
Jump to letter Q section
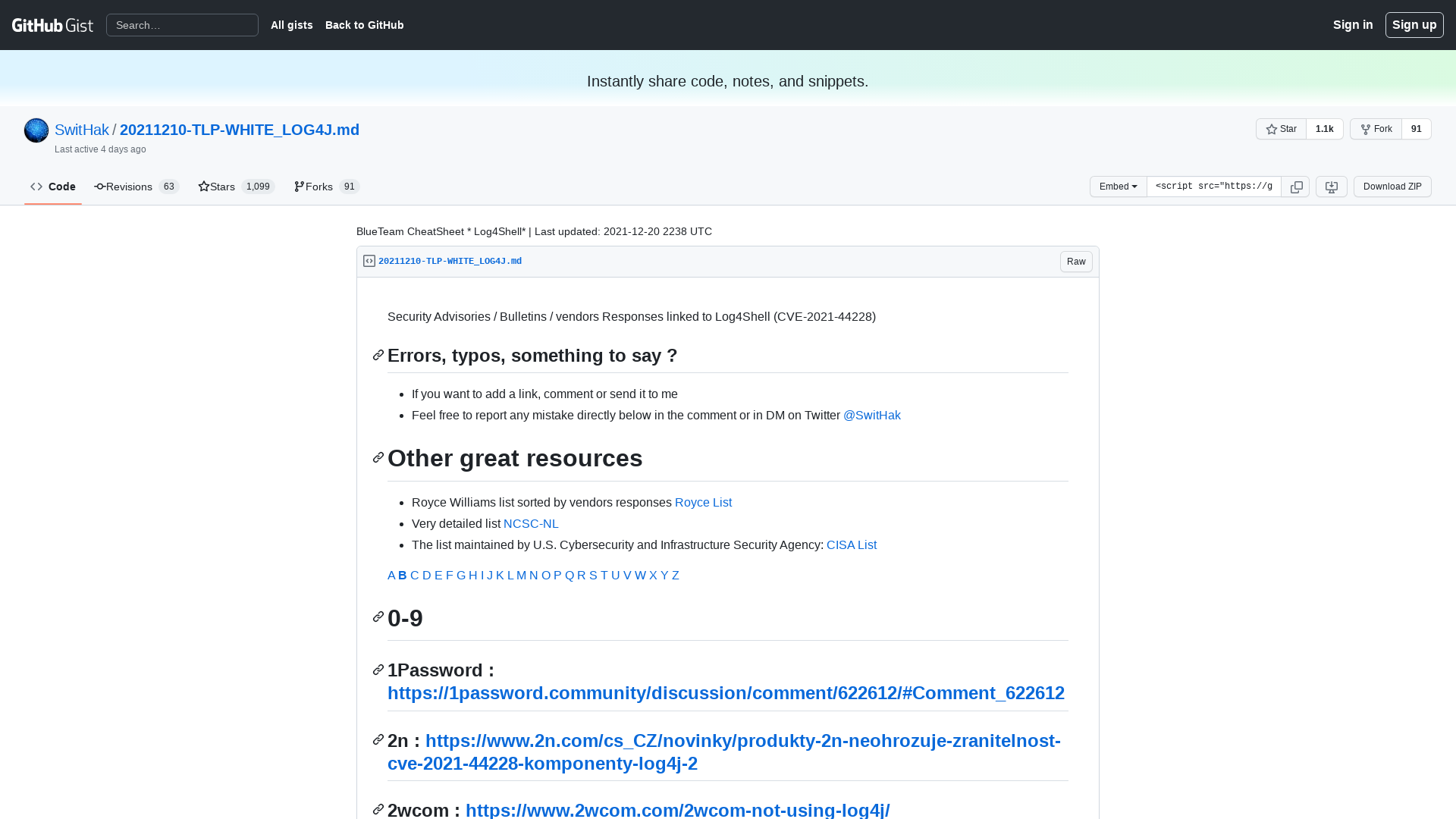point(570,576)
